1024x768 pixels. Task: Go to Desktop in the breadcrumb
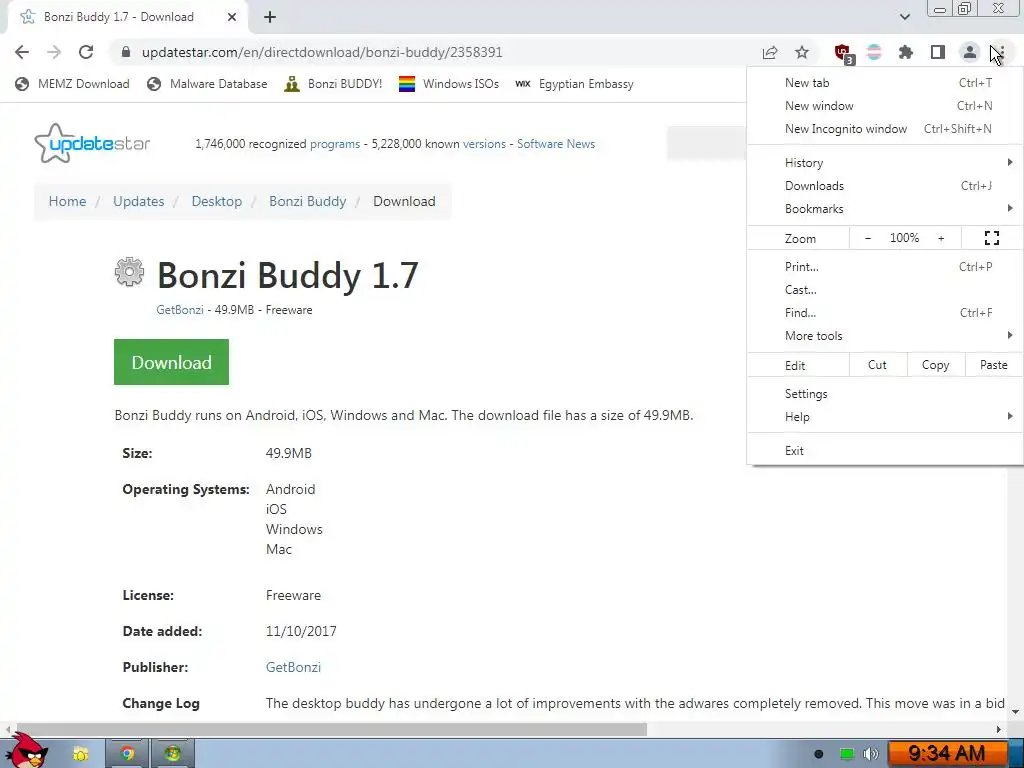click(217, 201)
